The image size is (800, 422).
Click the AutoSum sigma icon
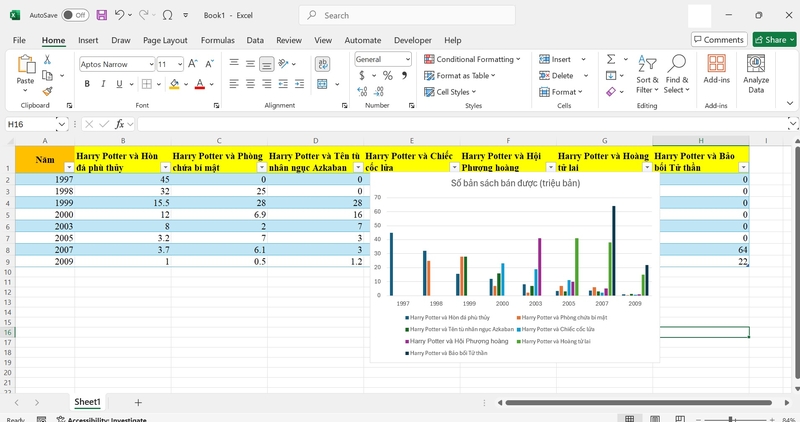tap(611, 59)
